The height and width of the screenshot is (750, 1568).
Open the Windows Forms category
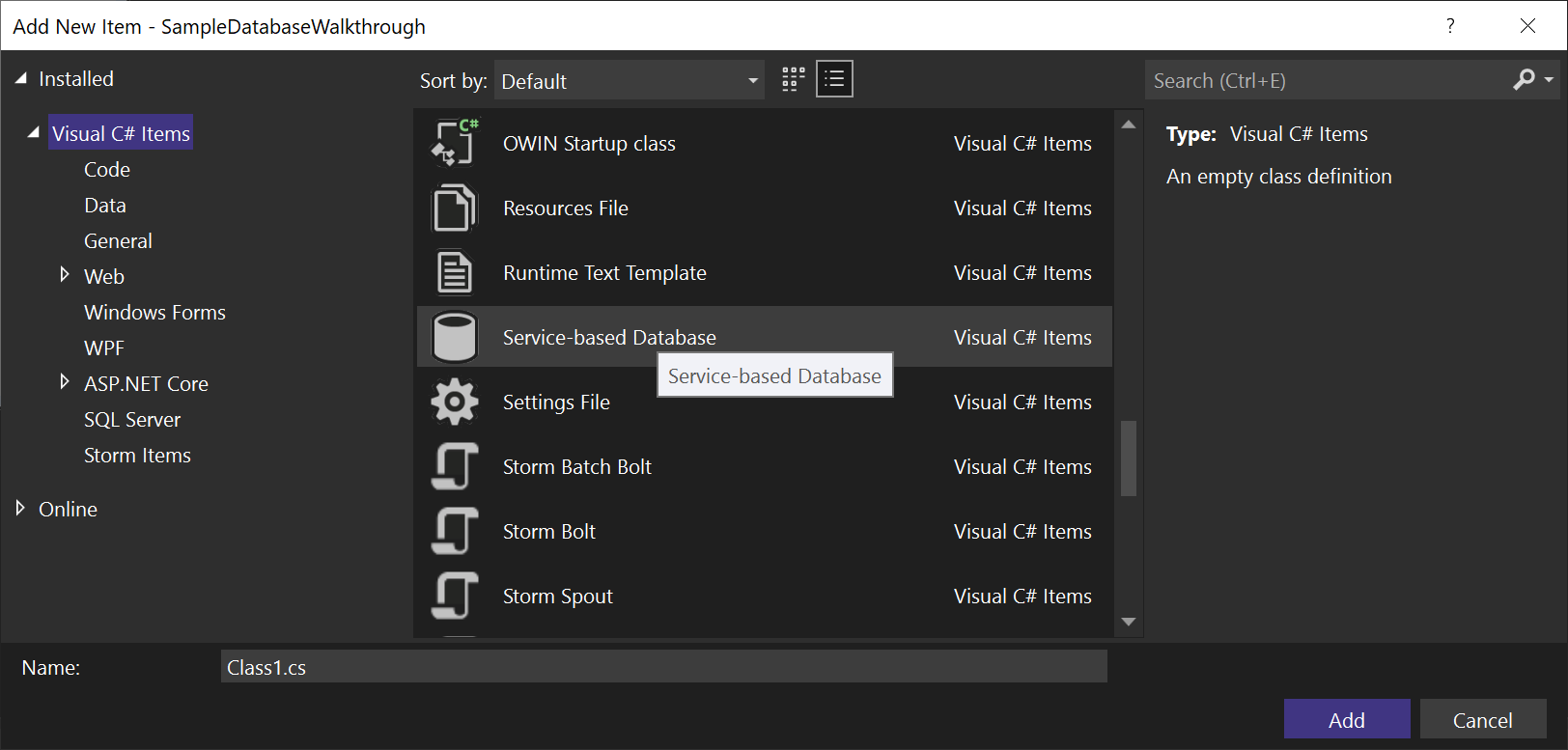click(x=154, y=313)
